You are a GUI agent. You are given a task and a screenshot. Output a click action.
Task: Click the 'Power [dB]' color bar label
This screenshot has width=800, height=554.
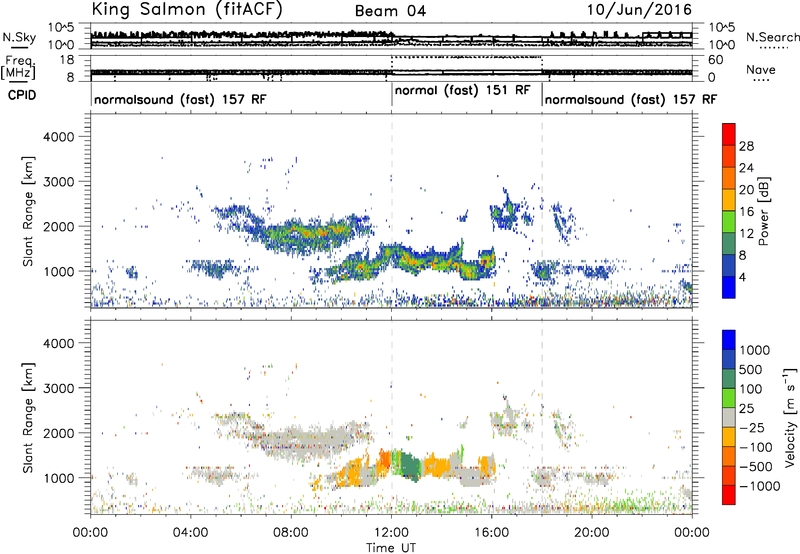(763, 211)
